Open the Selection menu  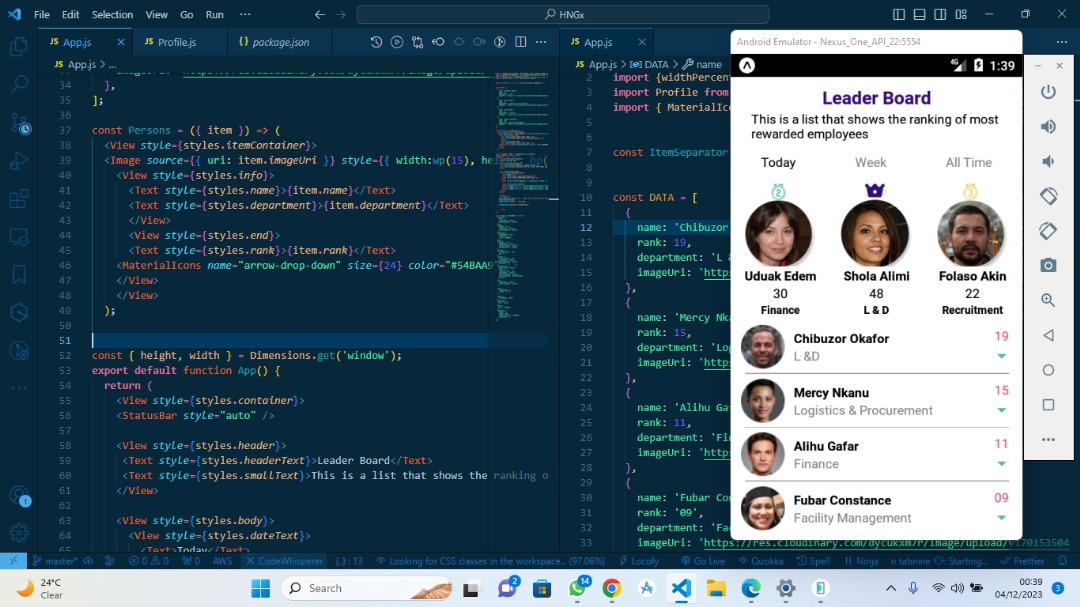[x=112, y=14]
